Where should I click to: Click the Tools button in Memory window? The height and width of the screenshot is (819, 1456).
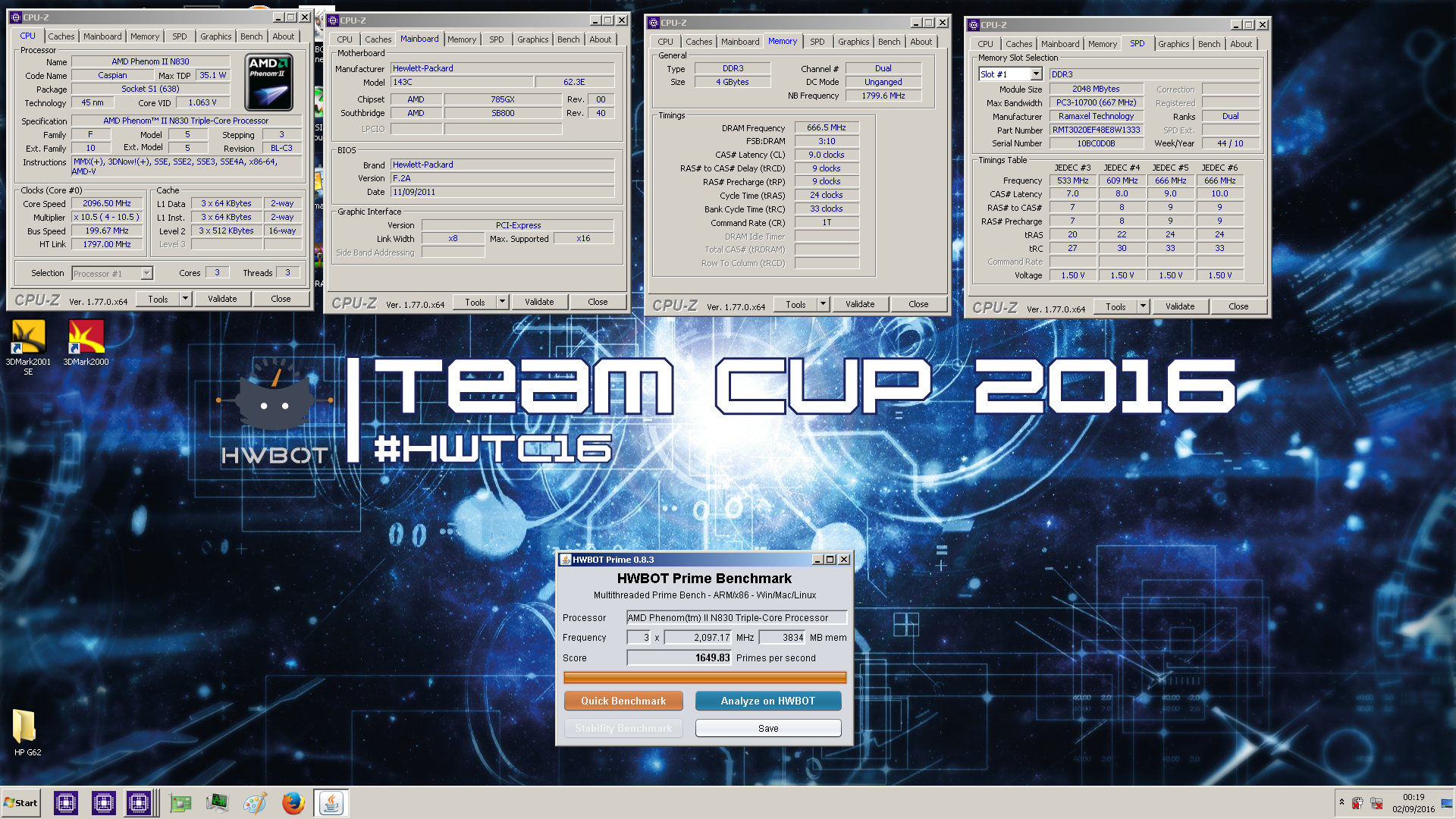point(795,304)
